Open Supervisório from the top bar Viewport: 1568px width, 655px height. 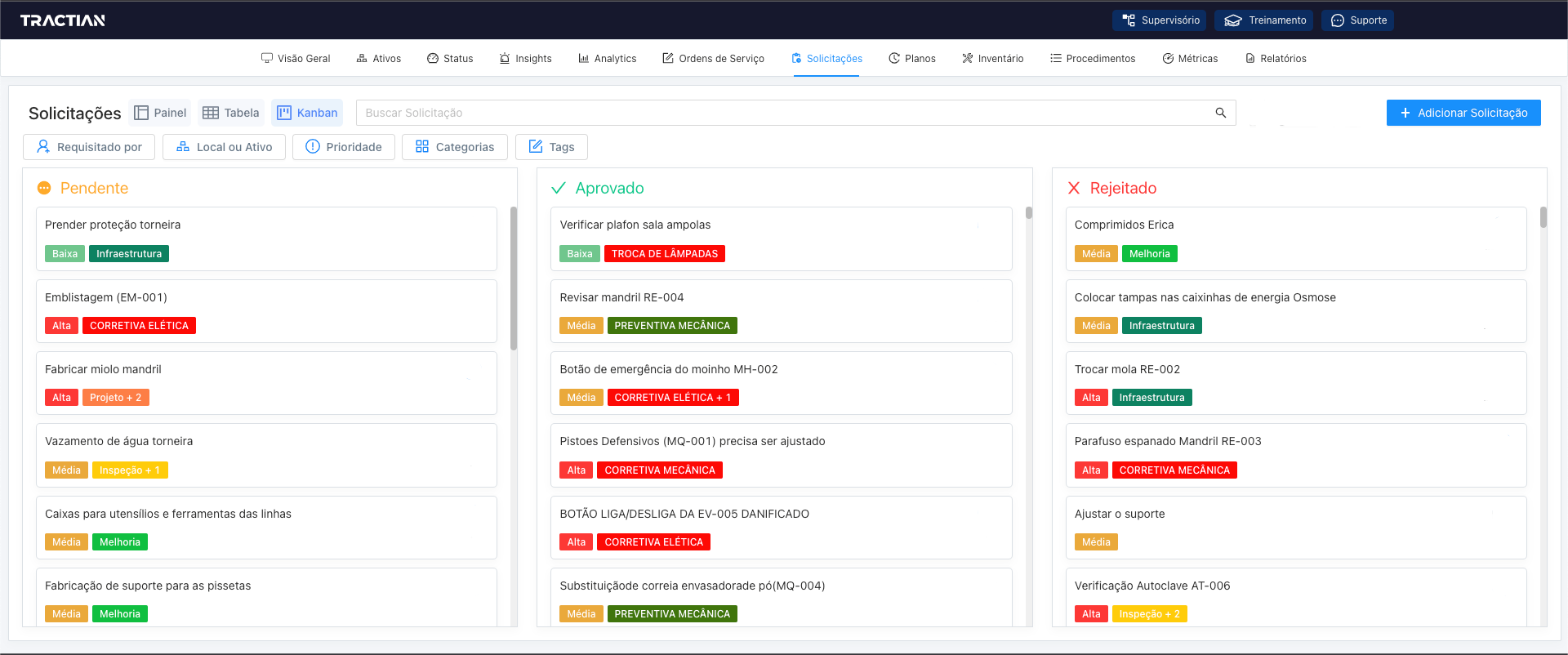point(1159,20)
